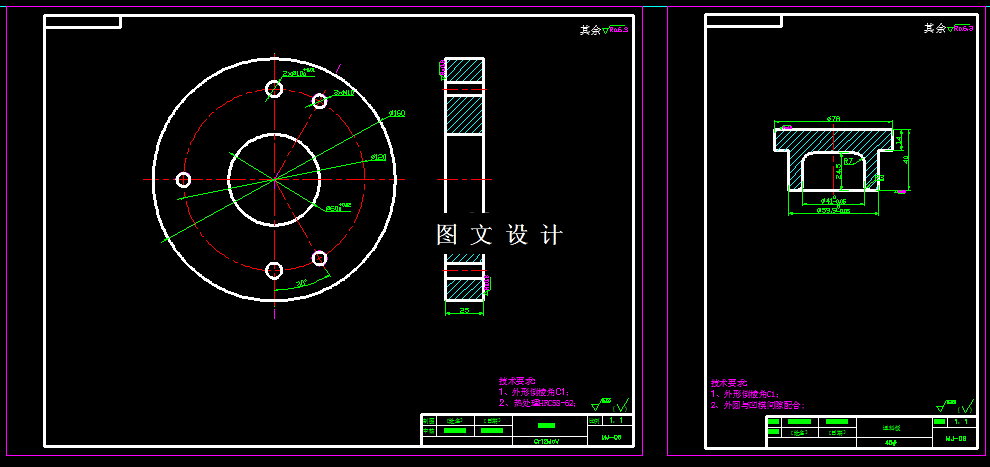The image size is (990, 467).
Task: Pick the top bolt hole on vertical centerline
Action: tap(274, 89)
